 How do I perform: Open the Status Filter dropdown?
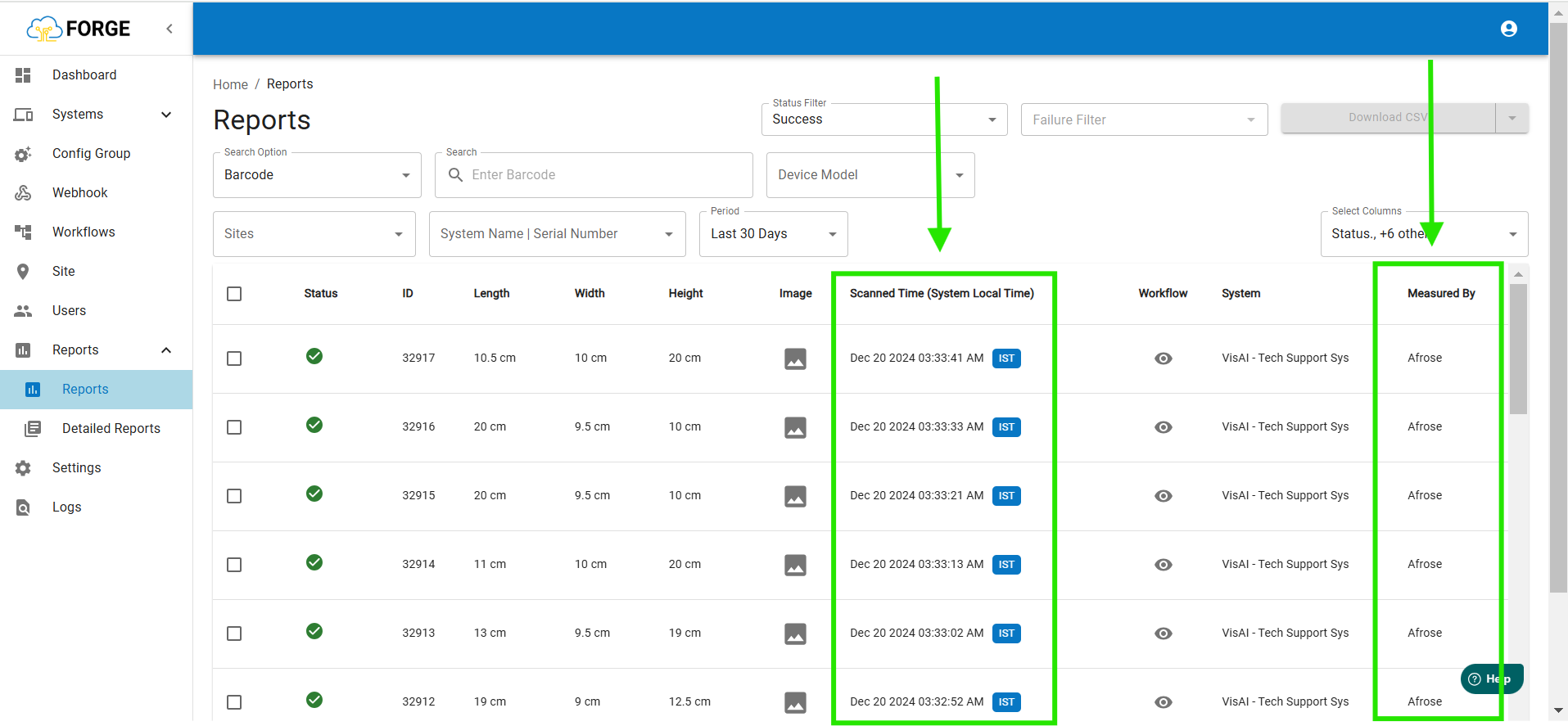click(x=883, y=119)
